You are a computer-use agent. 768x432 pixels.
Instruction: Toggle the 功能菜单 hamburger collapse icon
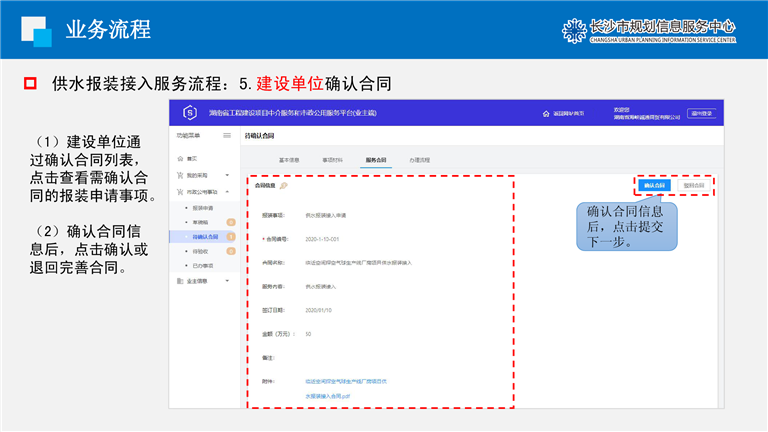227,135
